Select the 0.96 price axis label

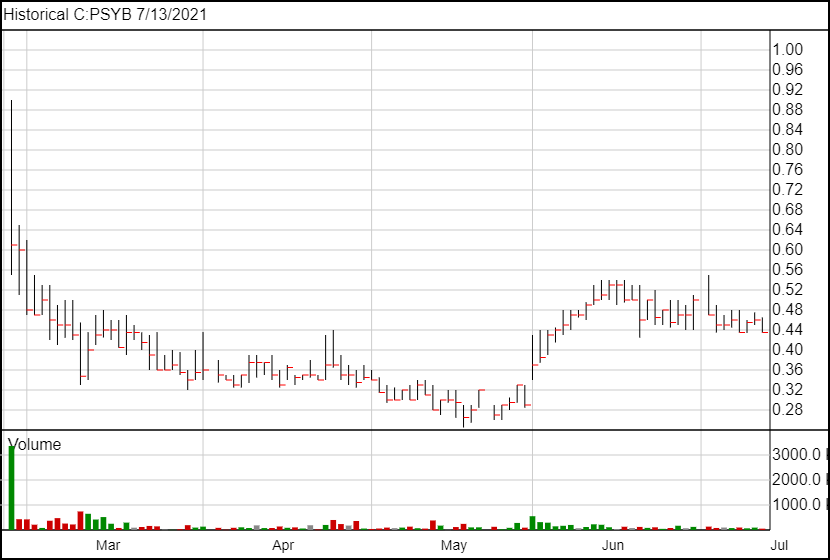[x=788, y=70]
